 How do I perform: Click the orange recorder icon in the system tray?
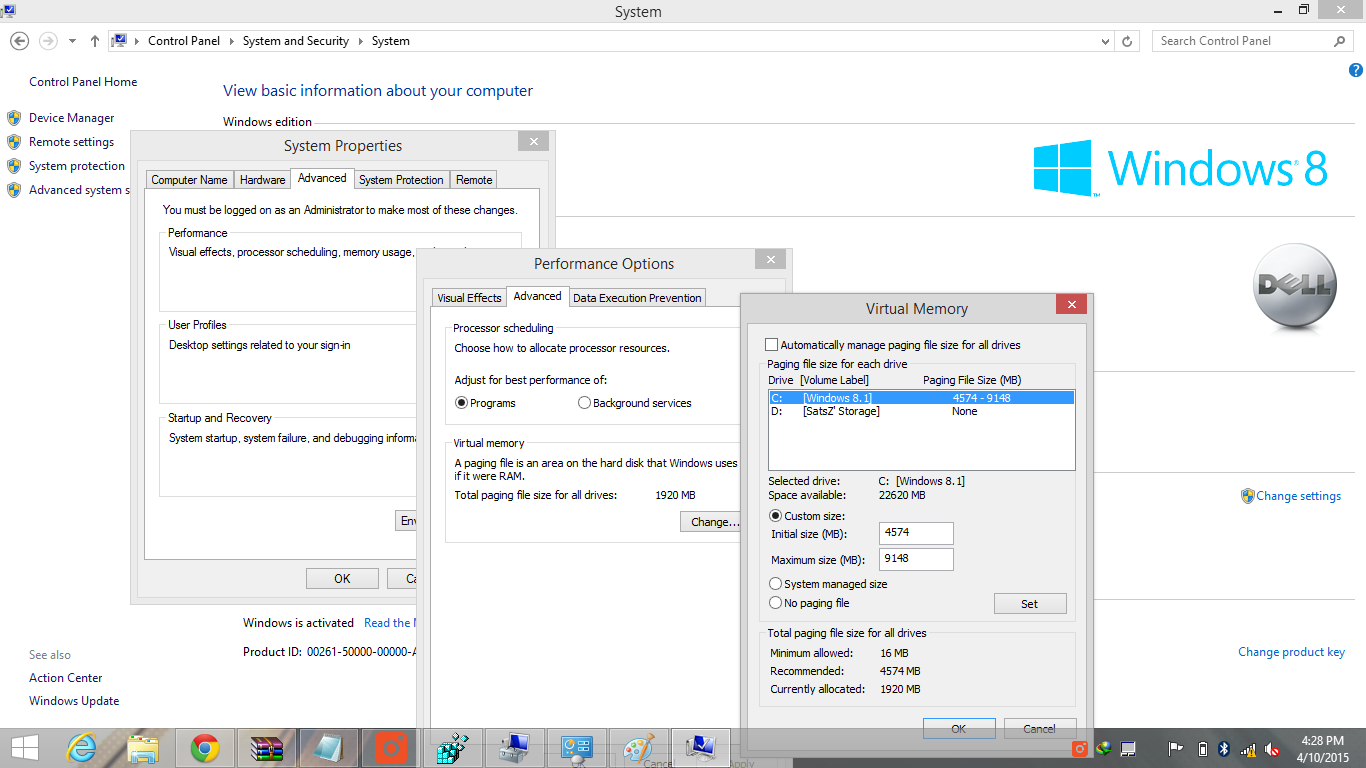[x=1080, y=748]
